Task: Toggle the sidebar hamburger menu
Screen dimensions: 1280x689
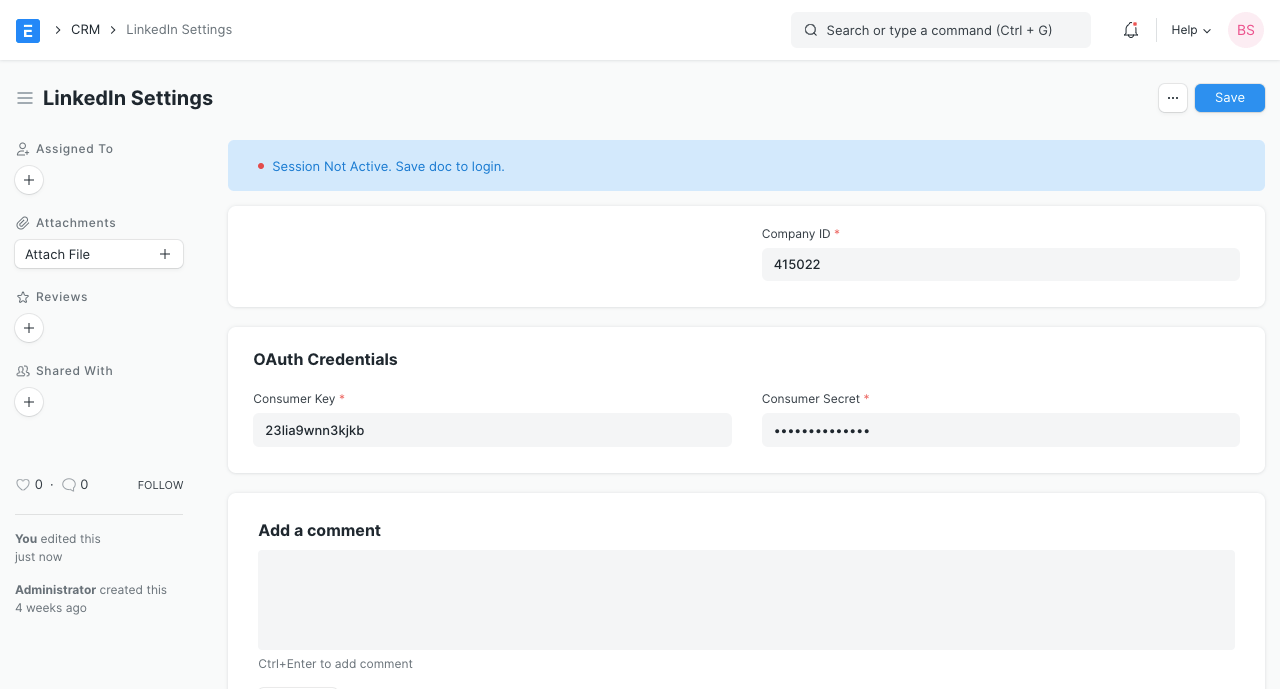Action: 25,98
